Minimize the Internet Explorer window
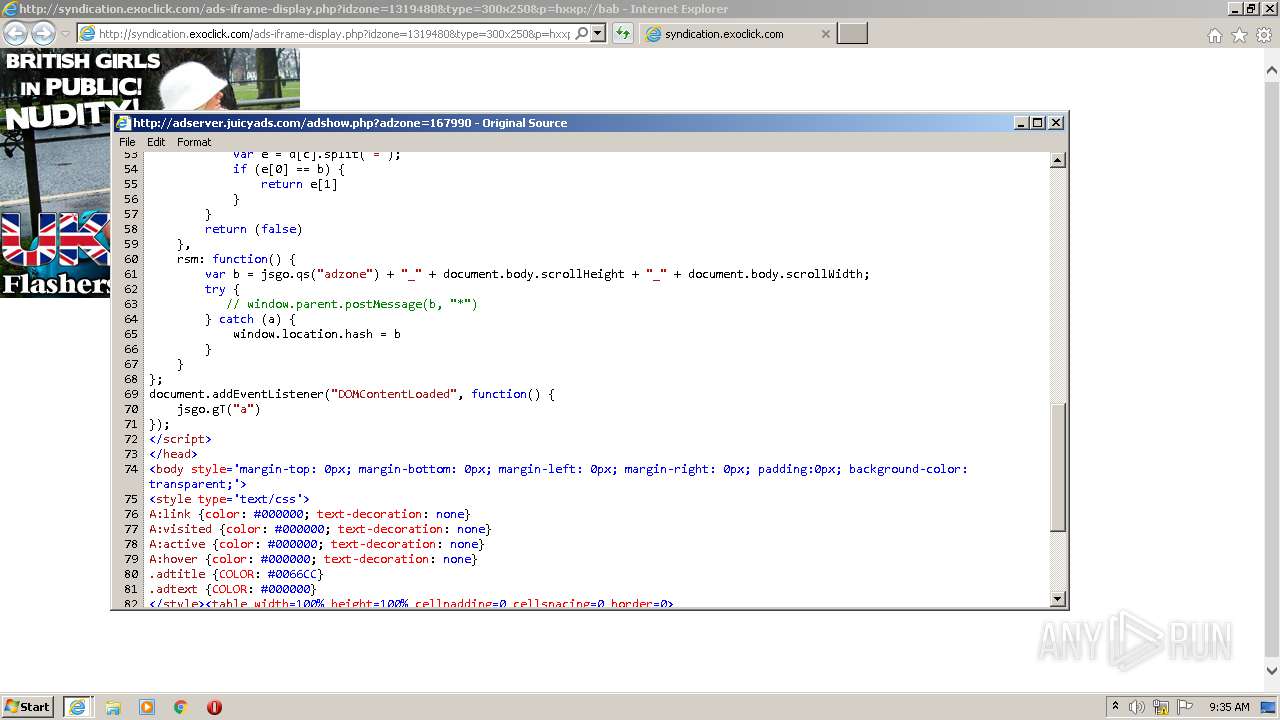The height and width of the screenshot is (720, 1280). point(1235,9)
